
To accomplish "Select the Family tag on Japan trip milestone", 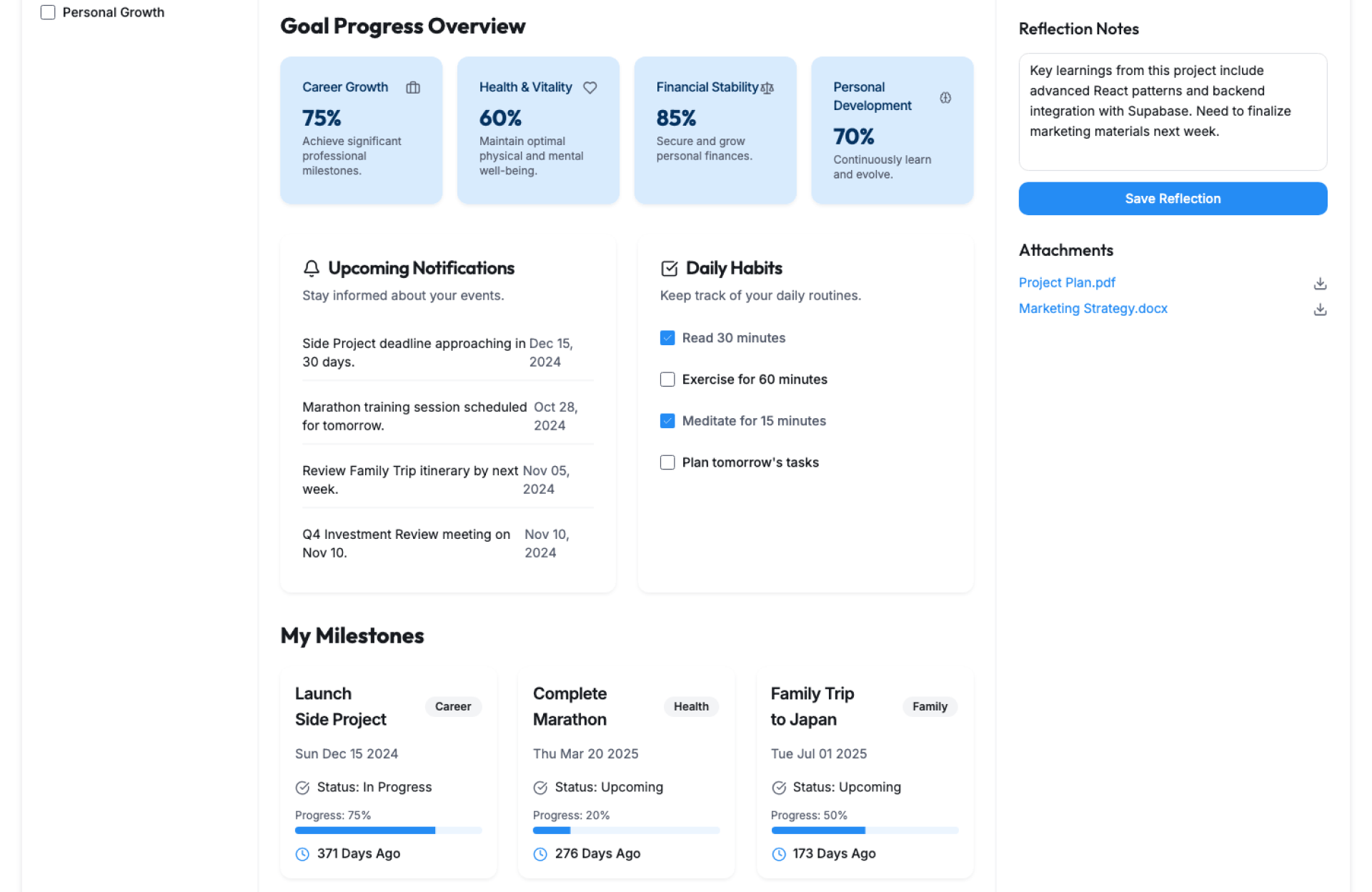I will pos(929,707).
